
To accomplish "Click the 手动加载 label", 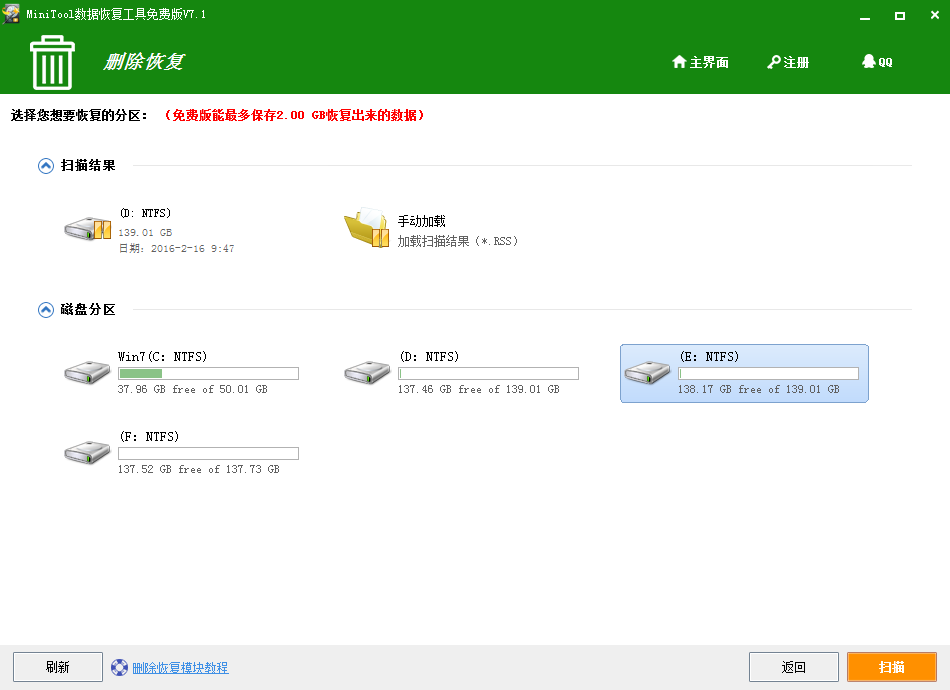I will click(x=422, y=221).
